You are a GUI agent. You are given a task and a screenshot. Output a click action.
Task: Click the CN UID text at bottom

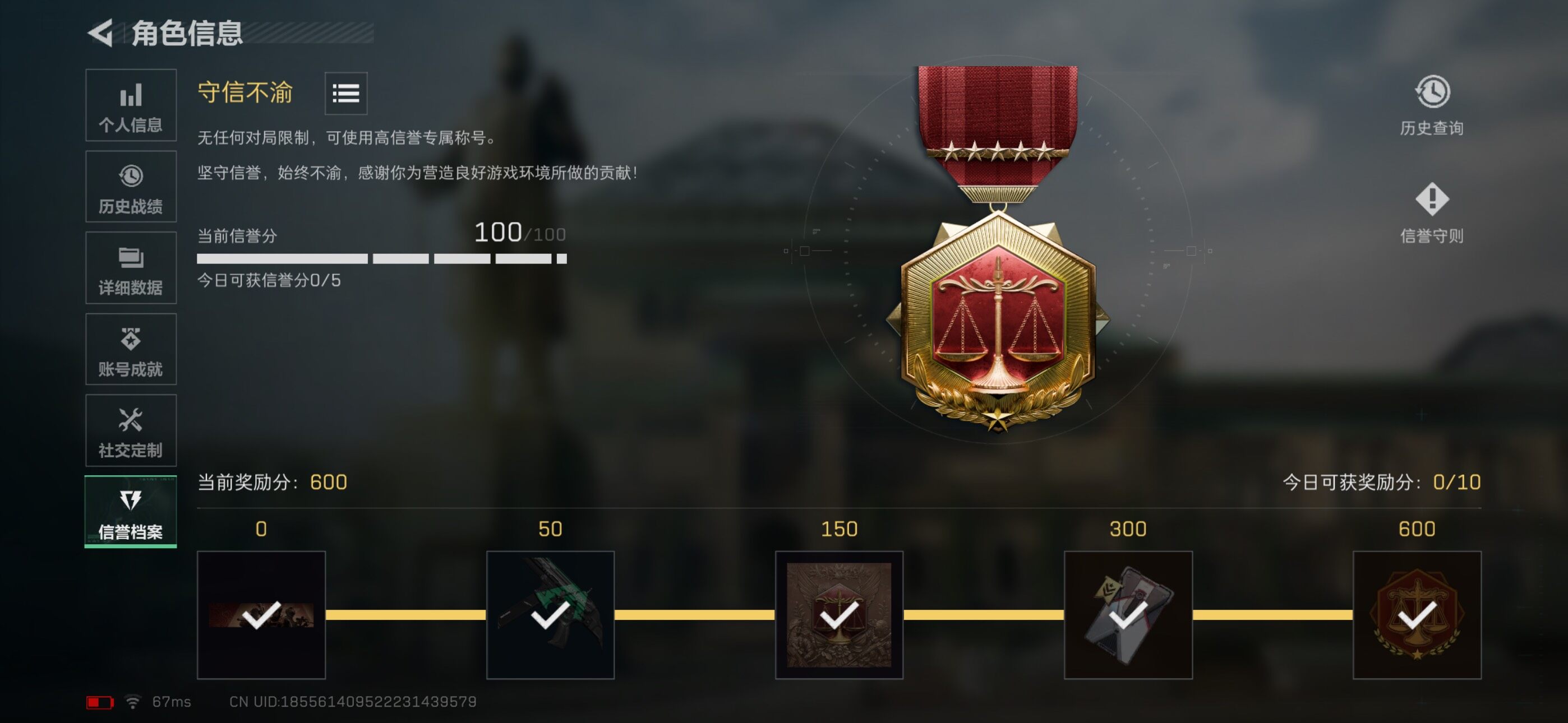(352, 702)
